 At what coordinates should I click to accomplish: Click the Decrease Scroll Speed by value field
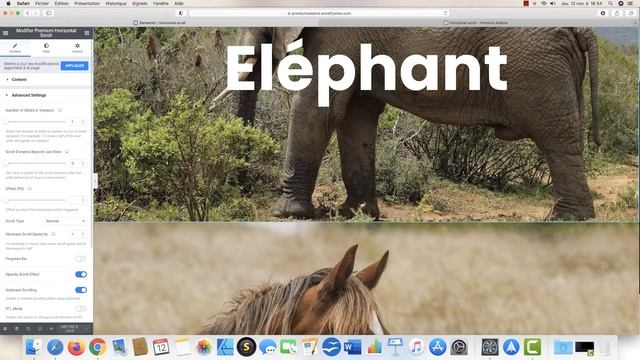[78, 234]
